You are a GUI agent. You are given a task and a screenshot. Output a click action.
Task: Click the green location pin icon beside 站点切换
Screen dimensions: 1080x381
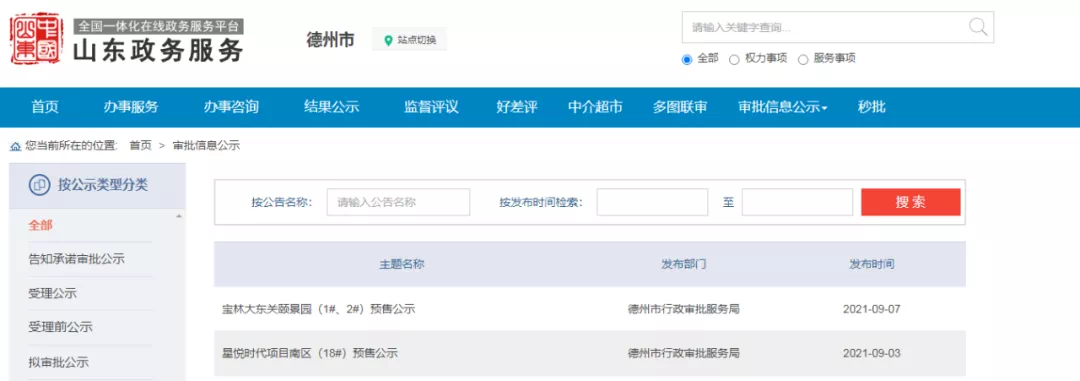click(388, 40)
